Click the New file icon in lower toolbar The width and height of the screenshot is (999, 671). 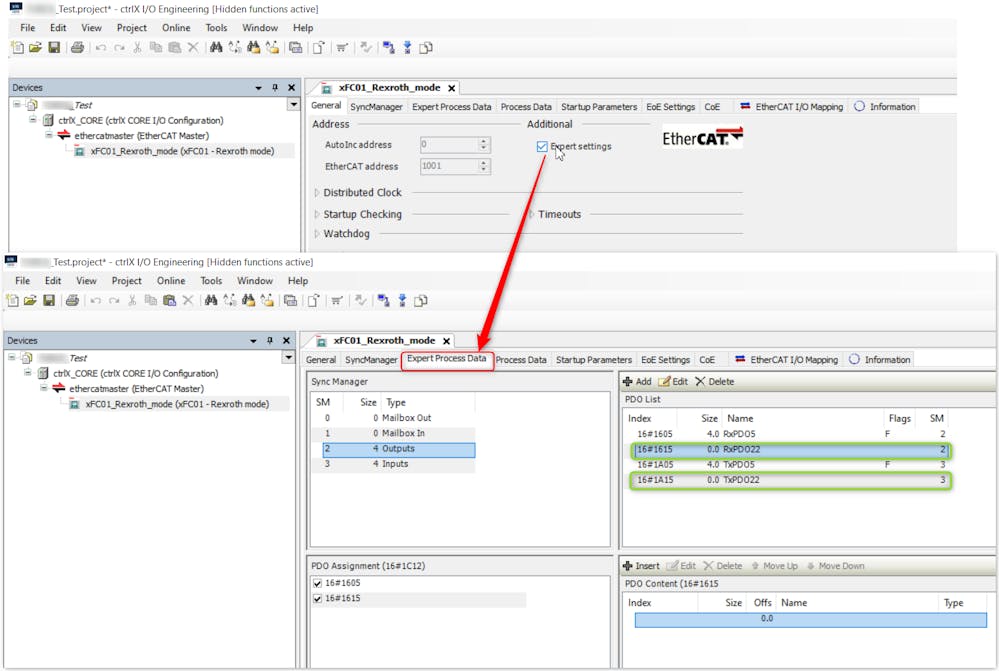12,301
